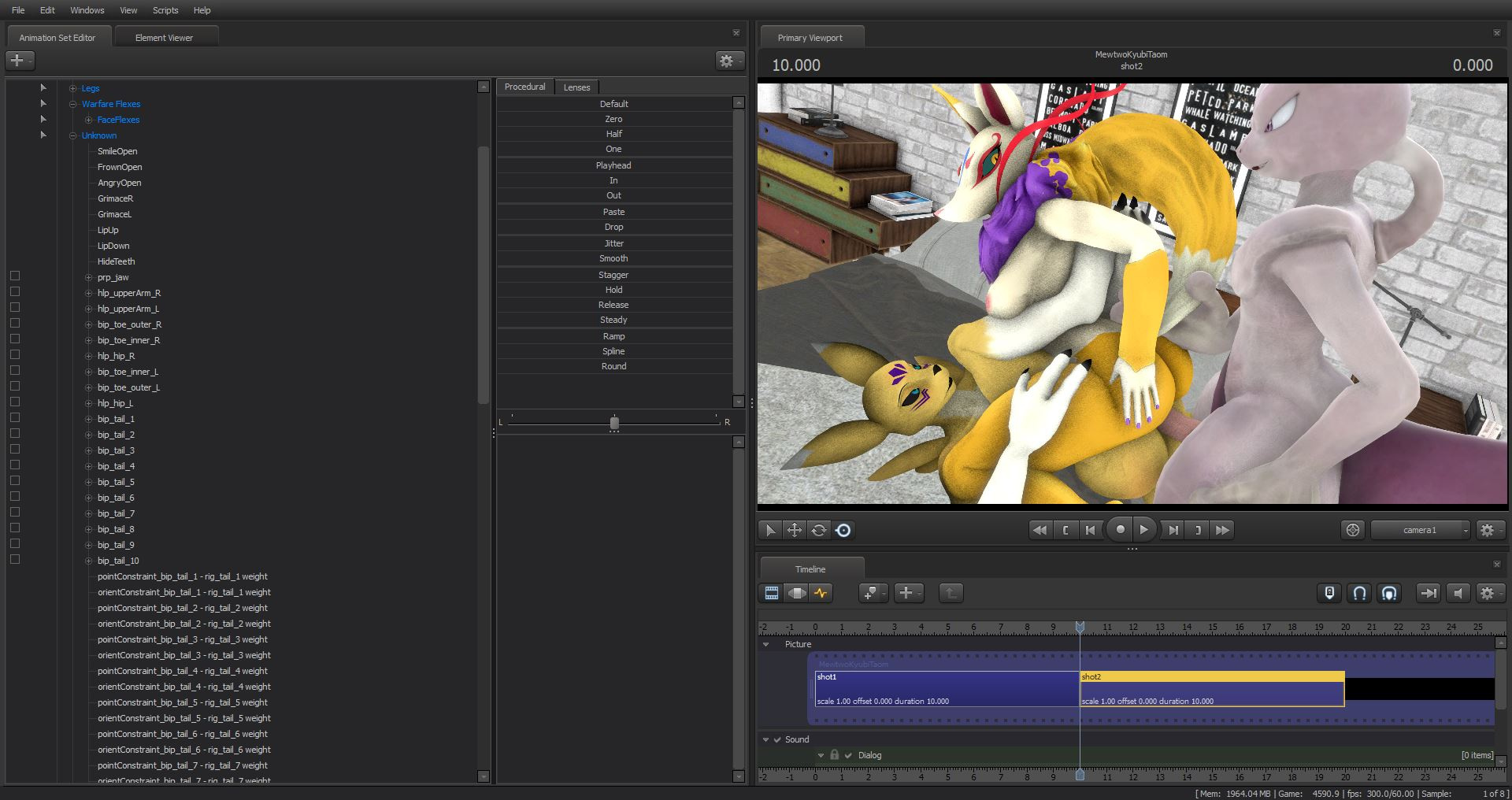Open the Animation Set Editor gear settings
Viewport: 1512px width, 800px height.
(x=729, y=61)
